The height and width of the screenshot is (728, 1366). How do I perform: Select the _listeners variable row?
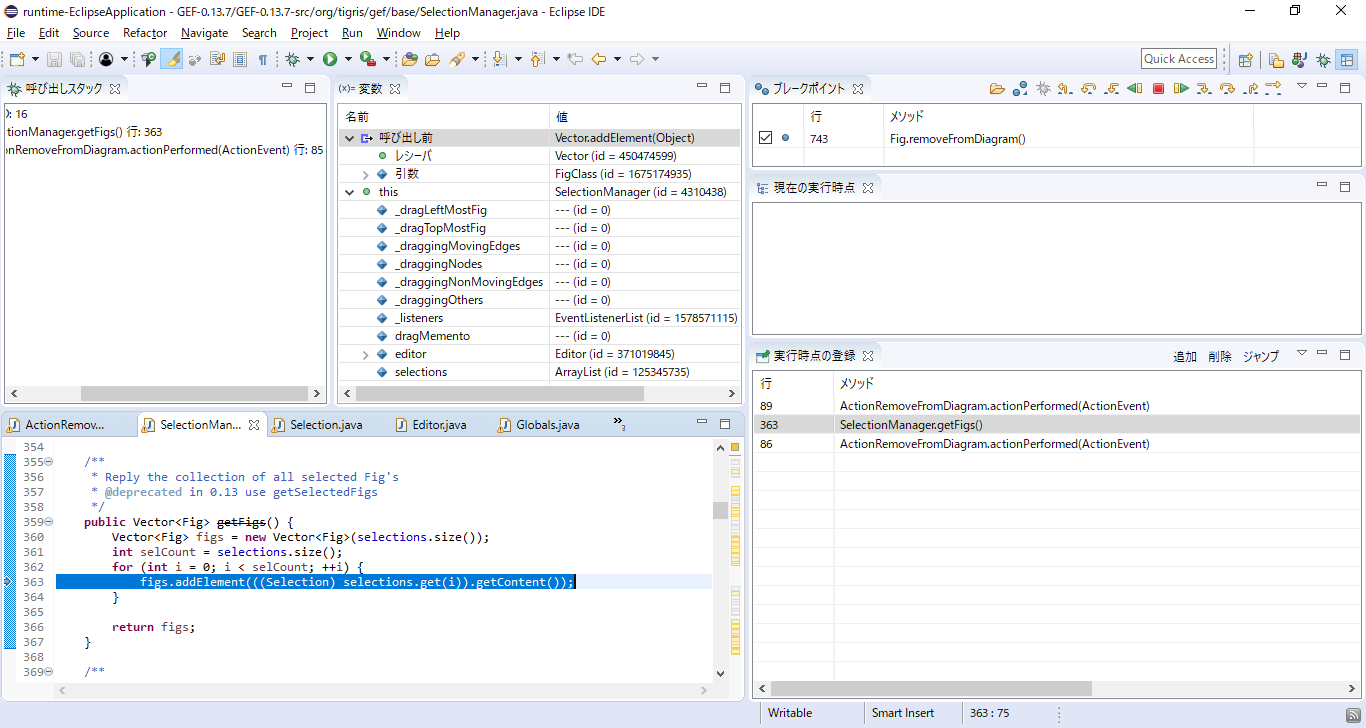click(539, 318)
